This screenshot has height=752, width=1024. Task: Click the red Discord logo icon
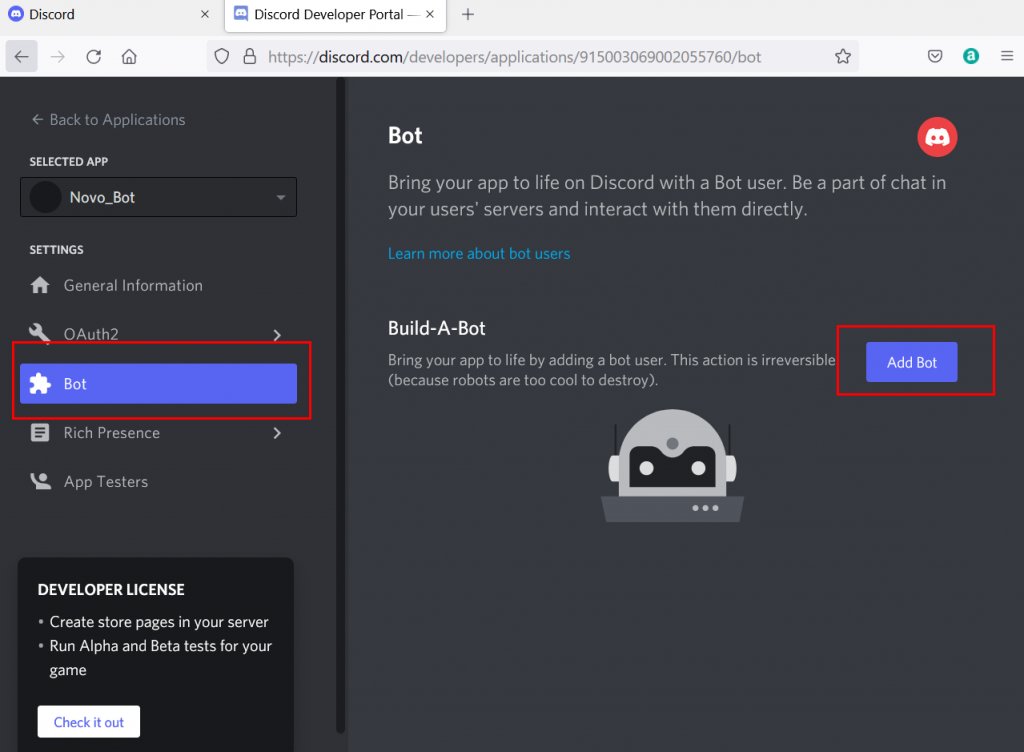click(937, 137)
